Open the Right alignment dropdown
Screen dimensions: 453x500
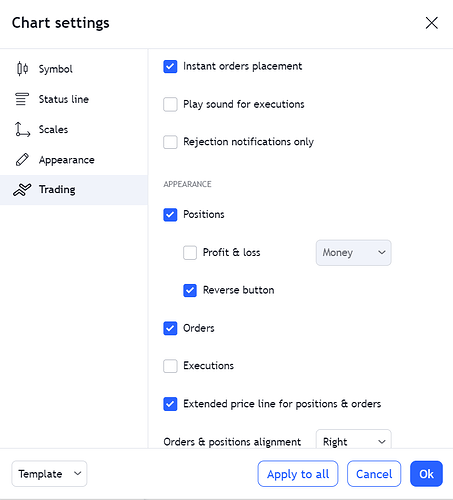pos(353,440)
